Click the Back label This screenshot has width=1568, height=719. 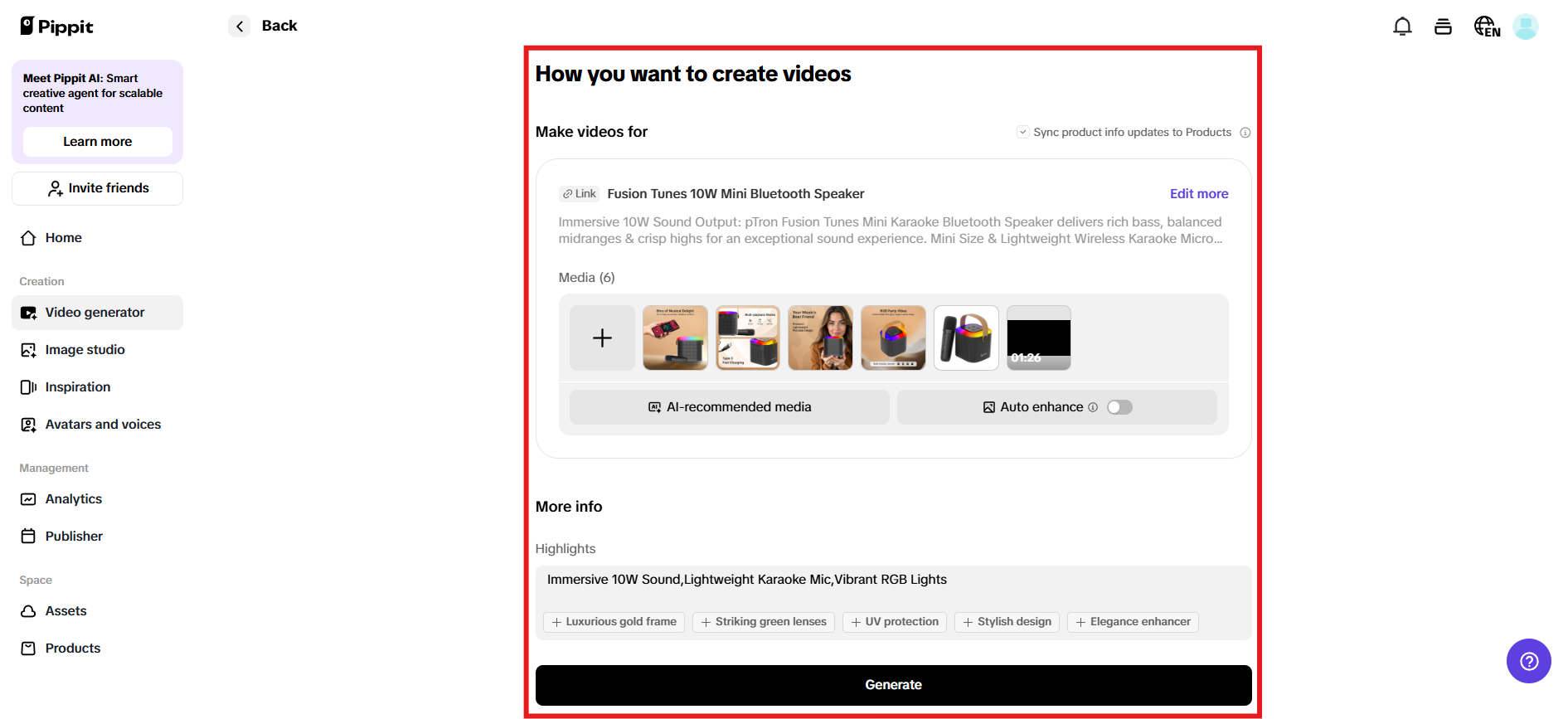click(279, 26)
